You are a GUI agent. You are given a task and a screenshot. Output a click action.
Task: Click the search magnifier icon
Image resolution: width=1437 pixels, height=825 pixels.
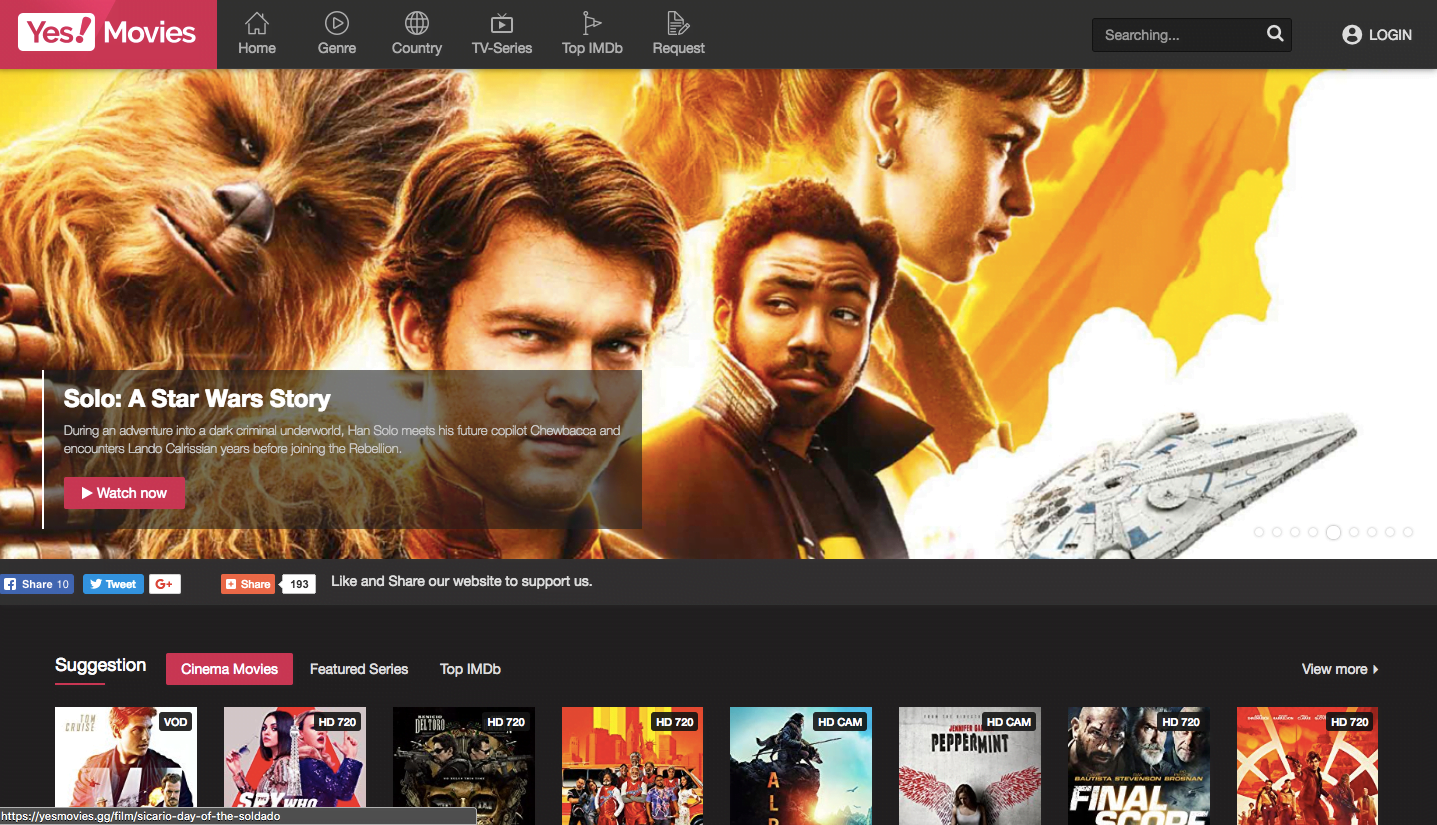click(x=1275, y=34)
